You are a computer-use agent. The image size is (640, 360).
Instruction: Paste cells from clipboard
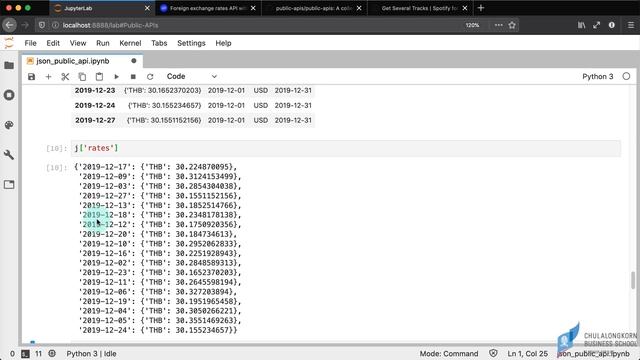(99, 76)
